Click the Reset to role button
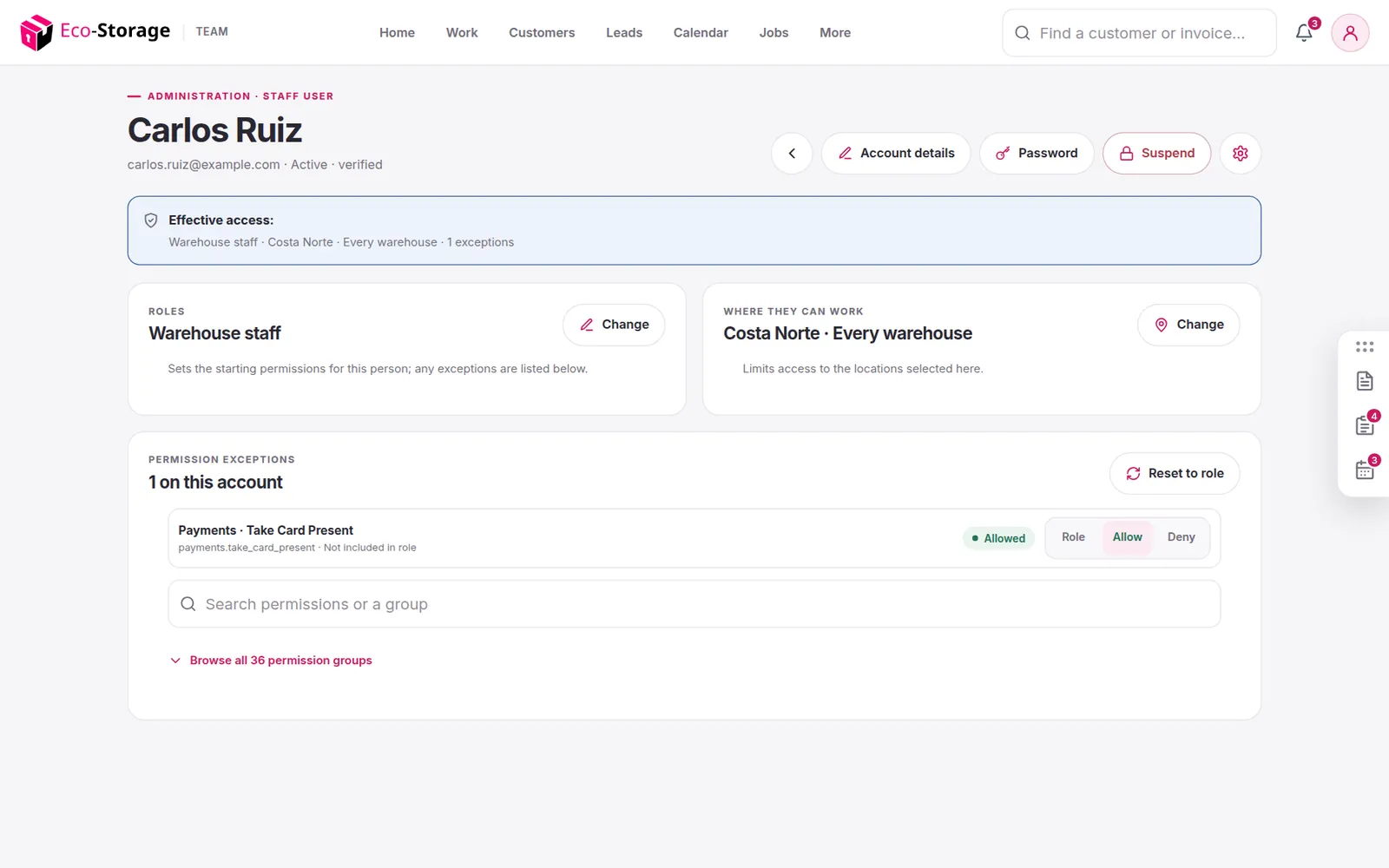The image size is (1389, 868). (x=1175, y=474)
